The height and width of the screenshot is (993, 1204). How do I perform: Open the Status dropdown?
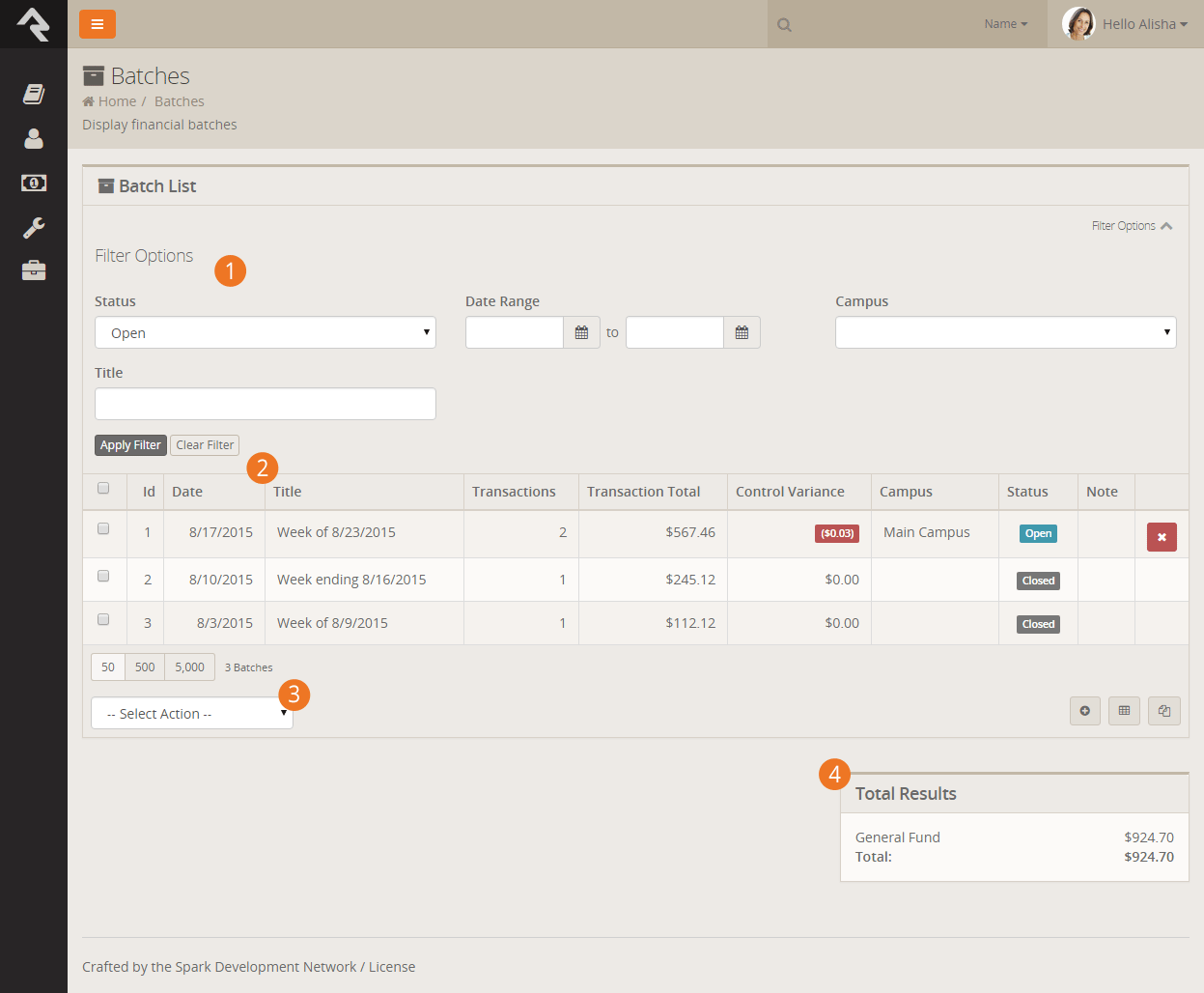click(x=266, y=332)
